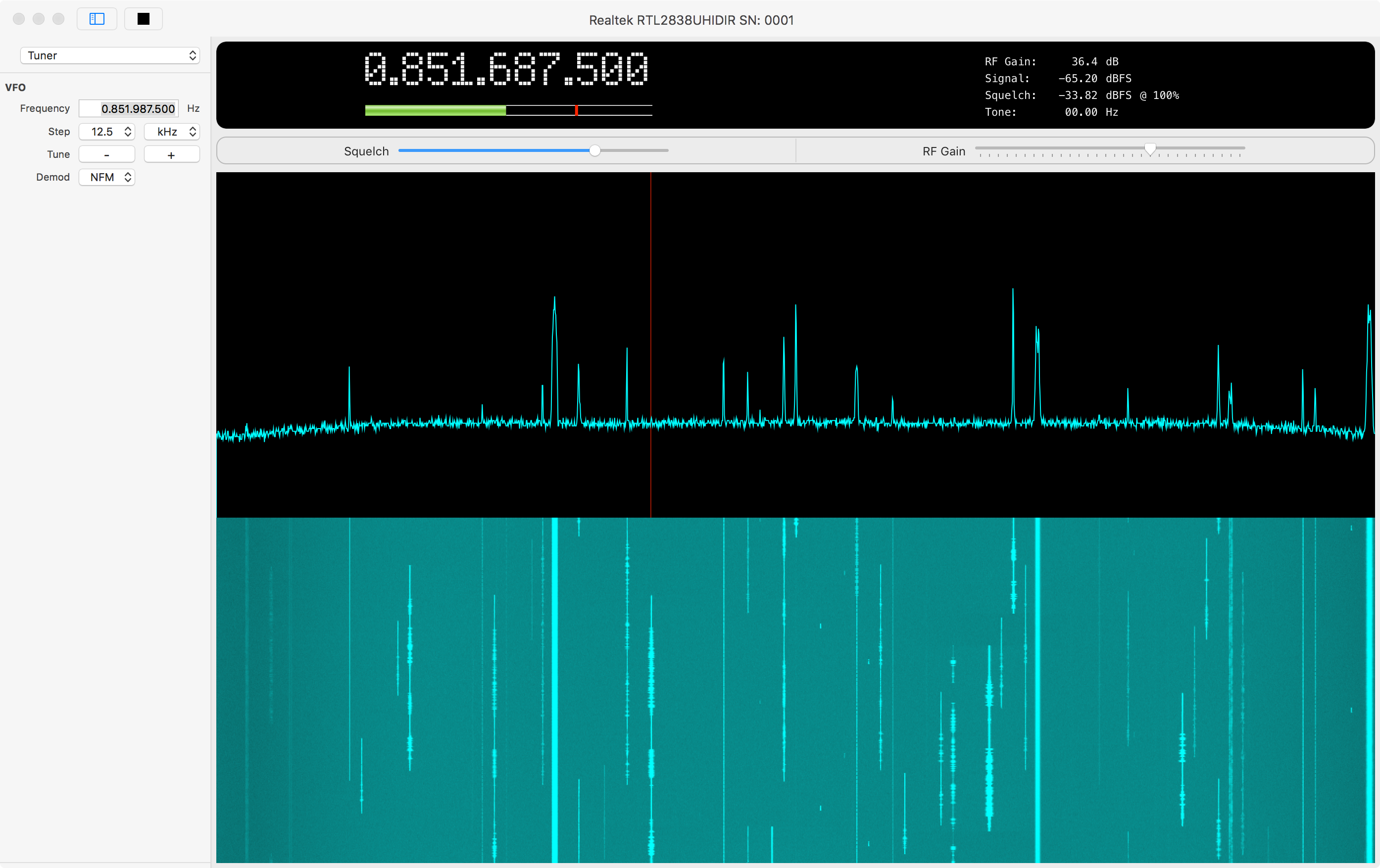Open the Step value 12.5 dropdown
Image resolution: width=1380 pixels, height=868 pixels.
106,132
